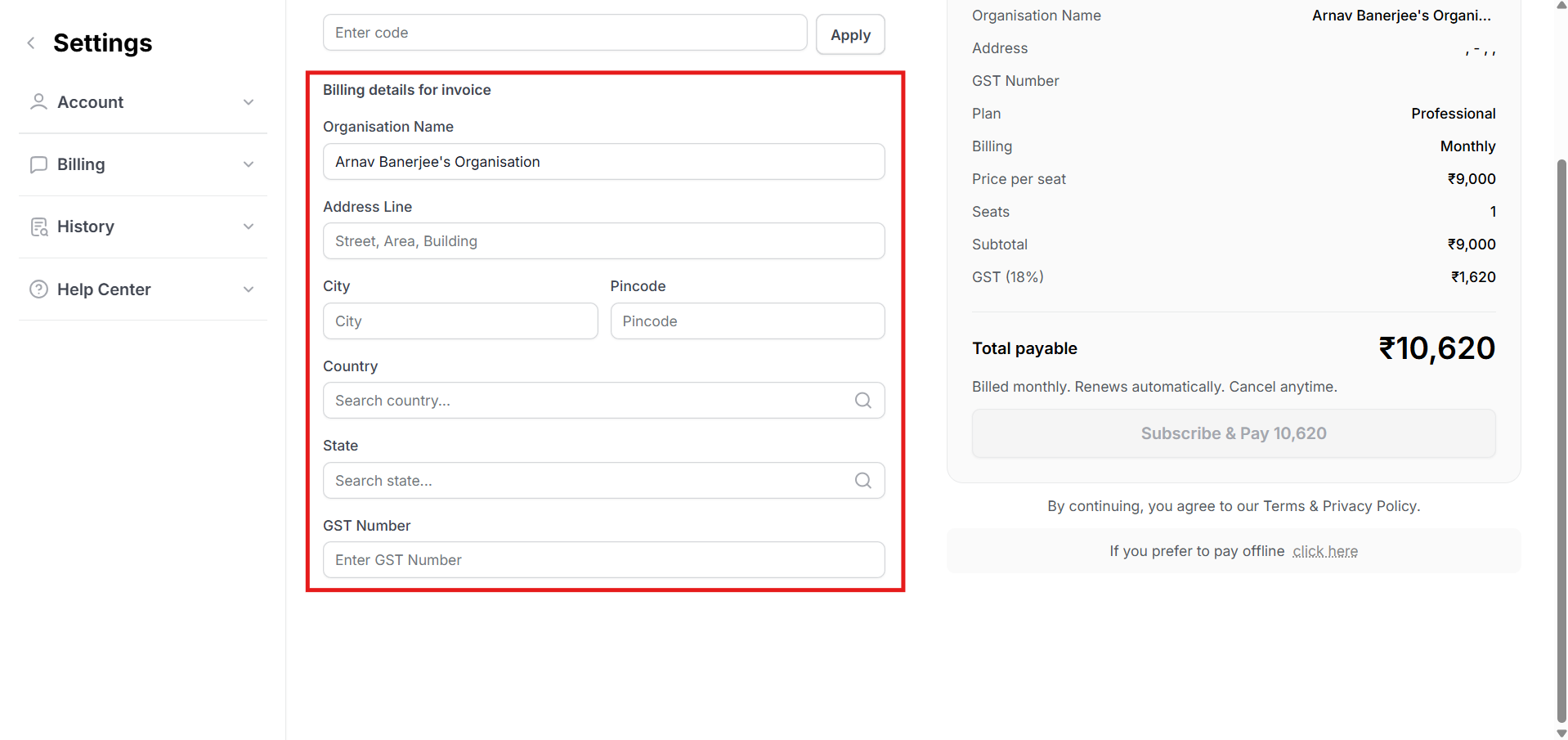1568x740 pixels.
Task: Click the Subscribe & Pay 10,620 button
Action: coord(1233,433)
